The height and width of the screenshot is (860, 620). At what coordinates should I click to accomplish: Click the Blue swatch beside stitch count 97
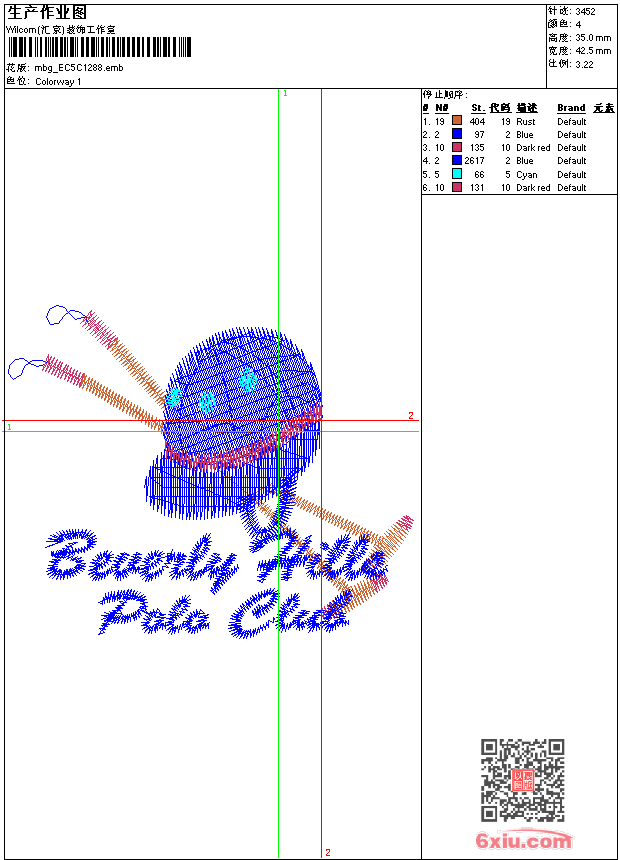[x=456, y=134]
